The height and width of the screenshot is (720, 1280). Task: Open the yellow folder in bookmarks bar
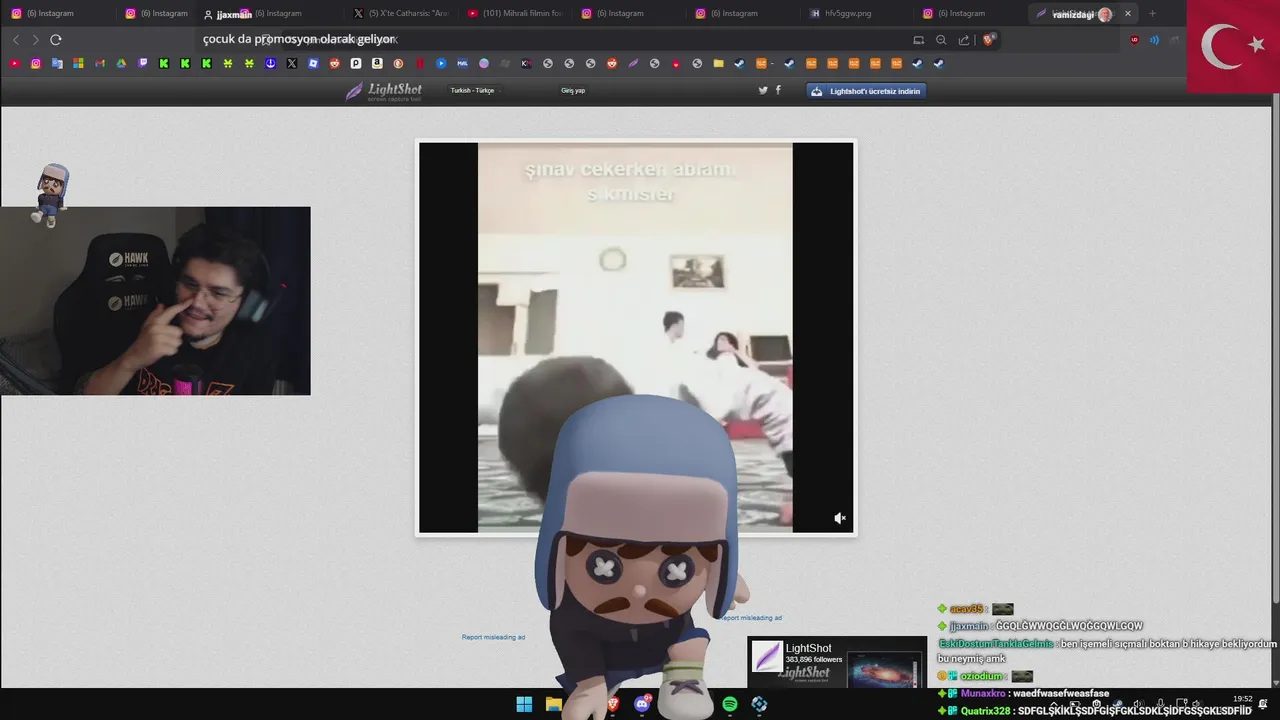[x=718, y=63]
